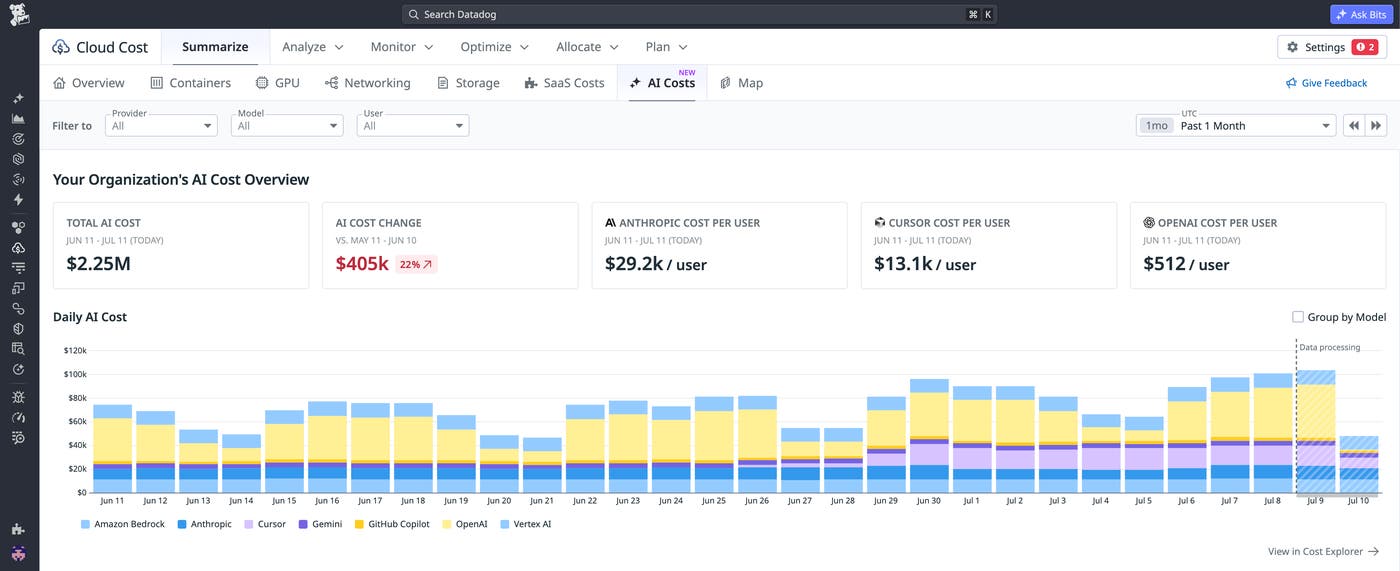Select the Summarize tab
The height and width of the screenshot is (571, 1400).
[215, 47]
